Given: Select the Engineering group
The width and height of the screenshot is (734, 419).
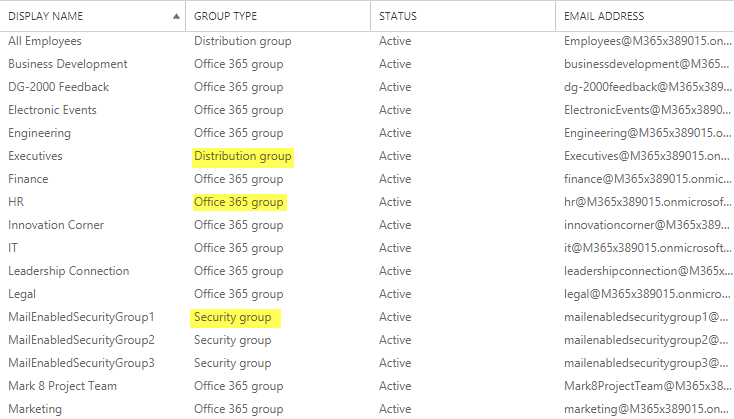Looking at the screenshot, I should (367, 133).
